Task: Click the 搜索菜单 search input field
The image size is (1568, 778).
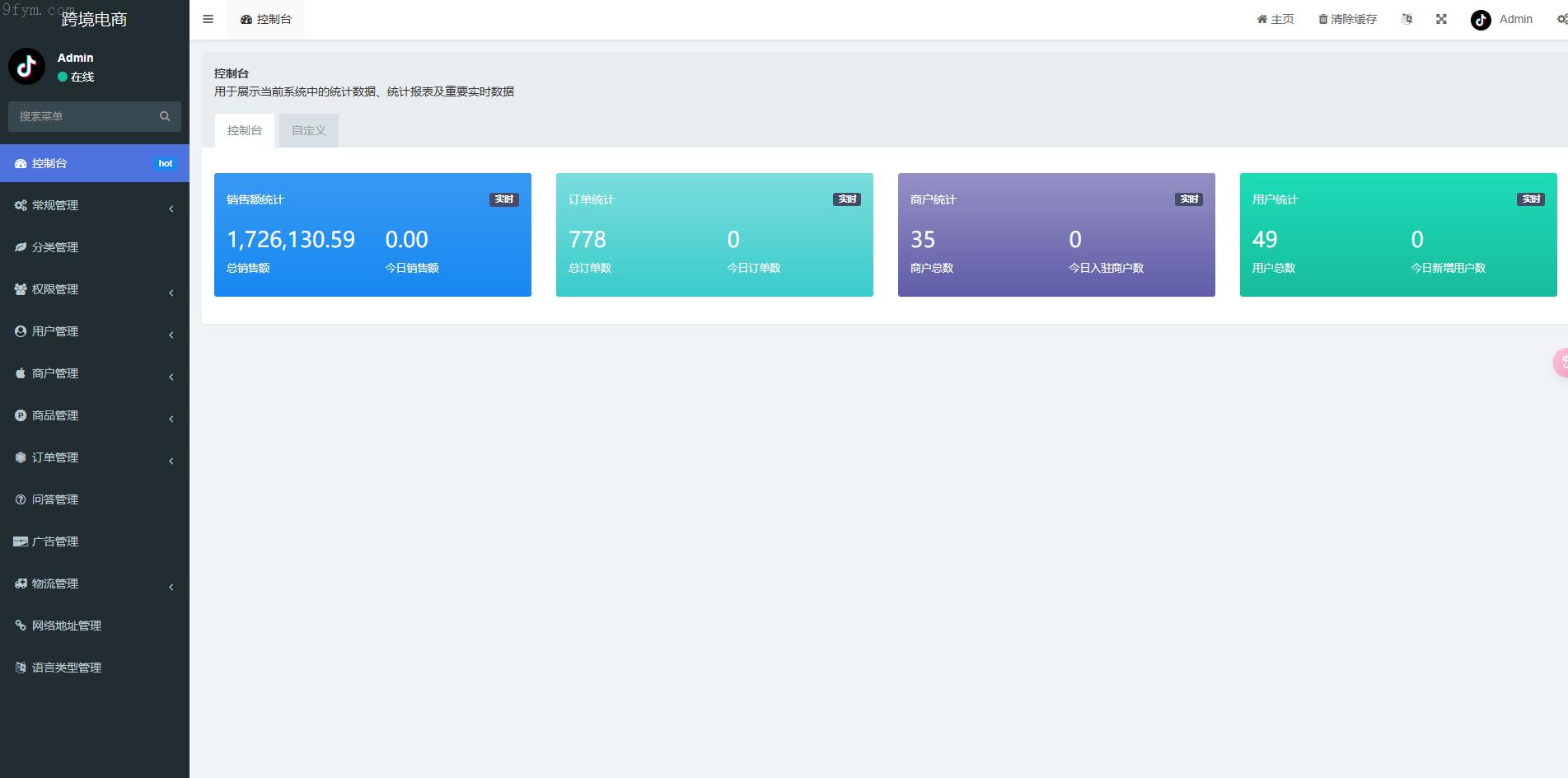Action: coord(82,116)
